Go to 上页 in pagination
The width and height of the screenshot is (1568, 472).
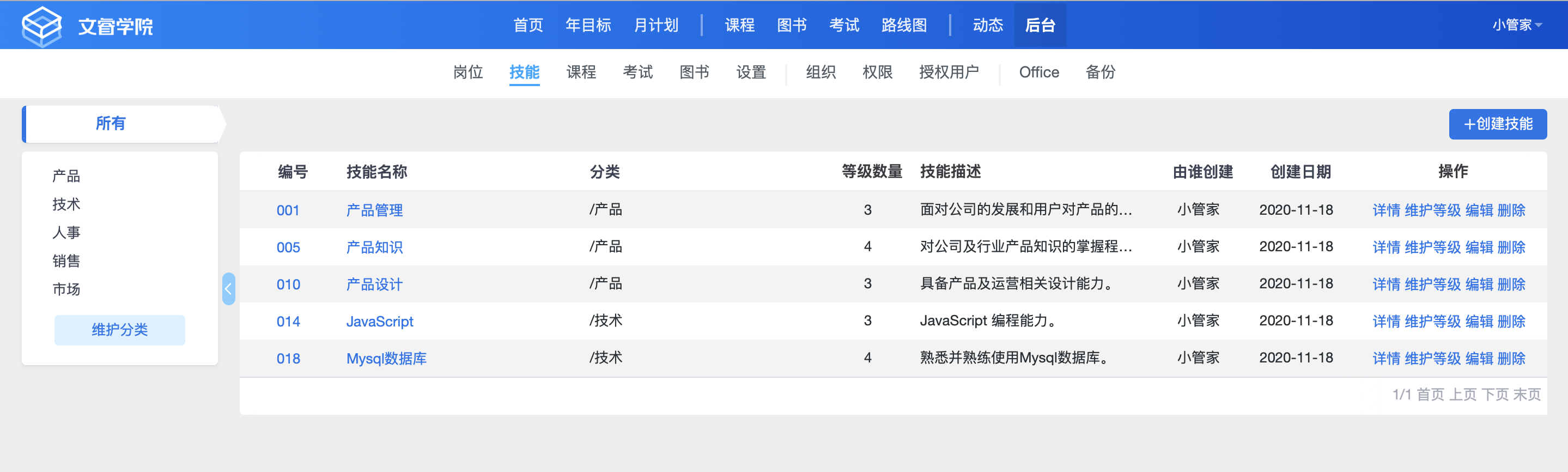coord(1462,395)
